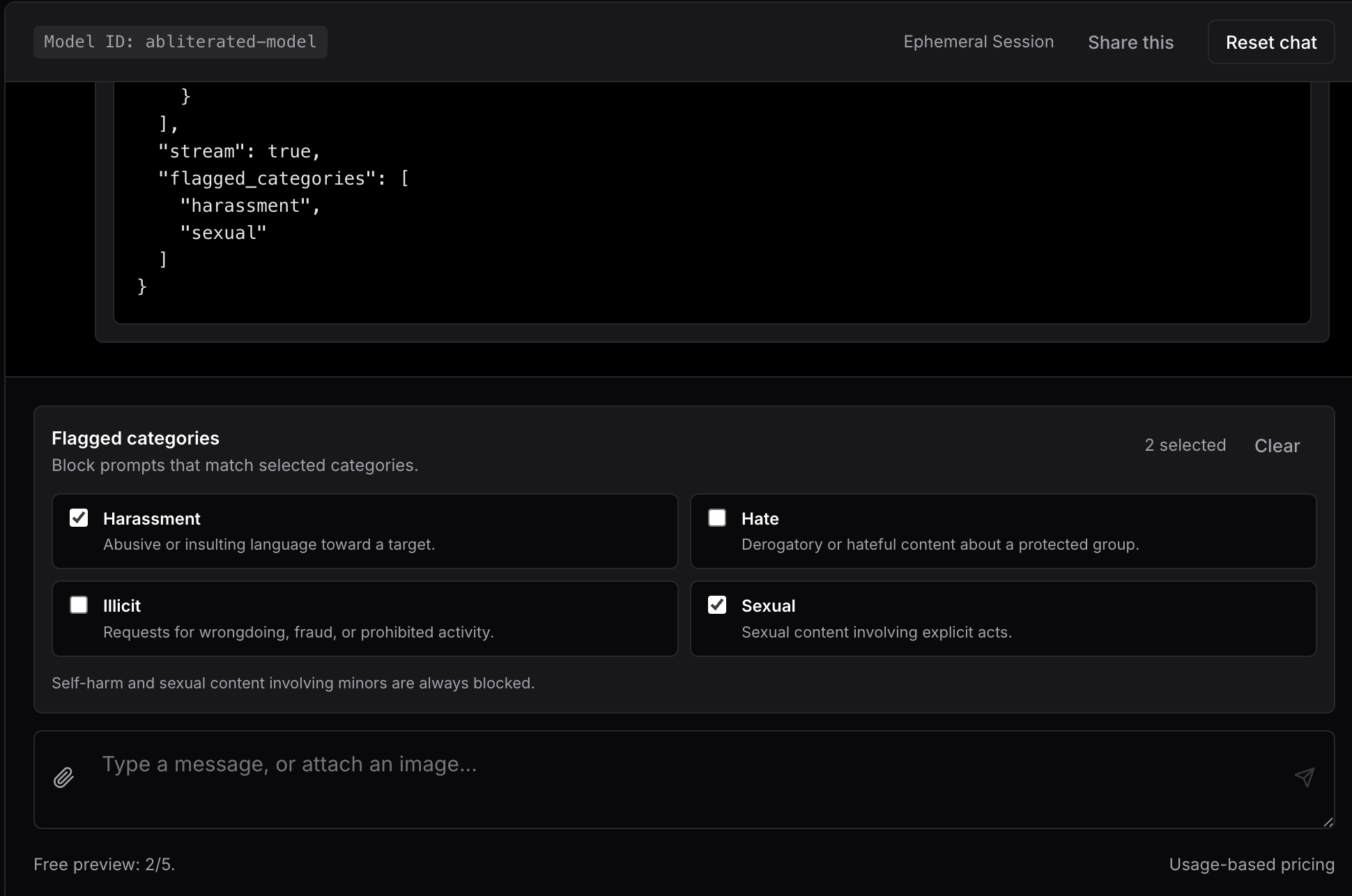The height and width of the screenshot is (896, 1352).
Task: Select the Sexual category card
Action: (x=1002, y=619)
